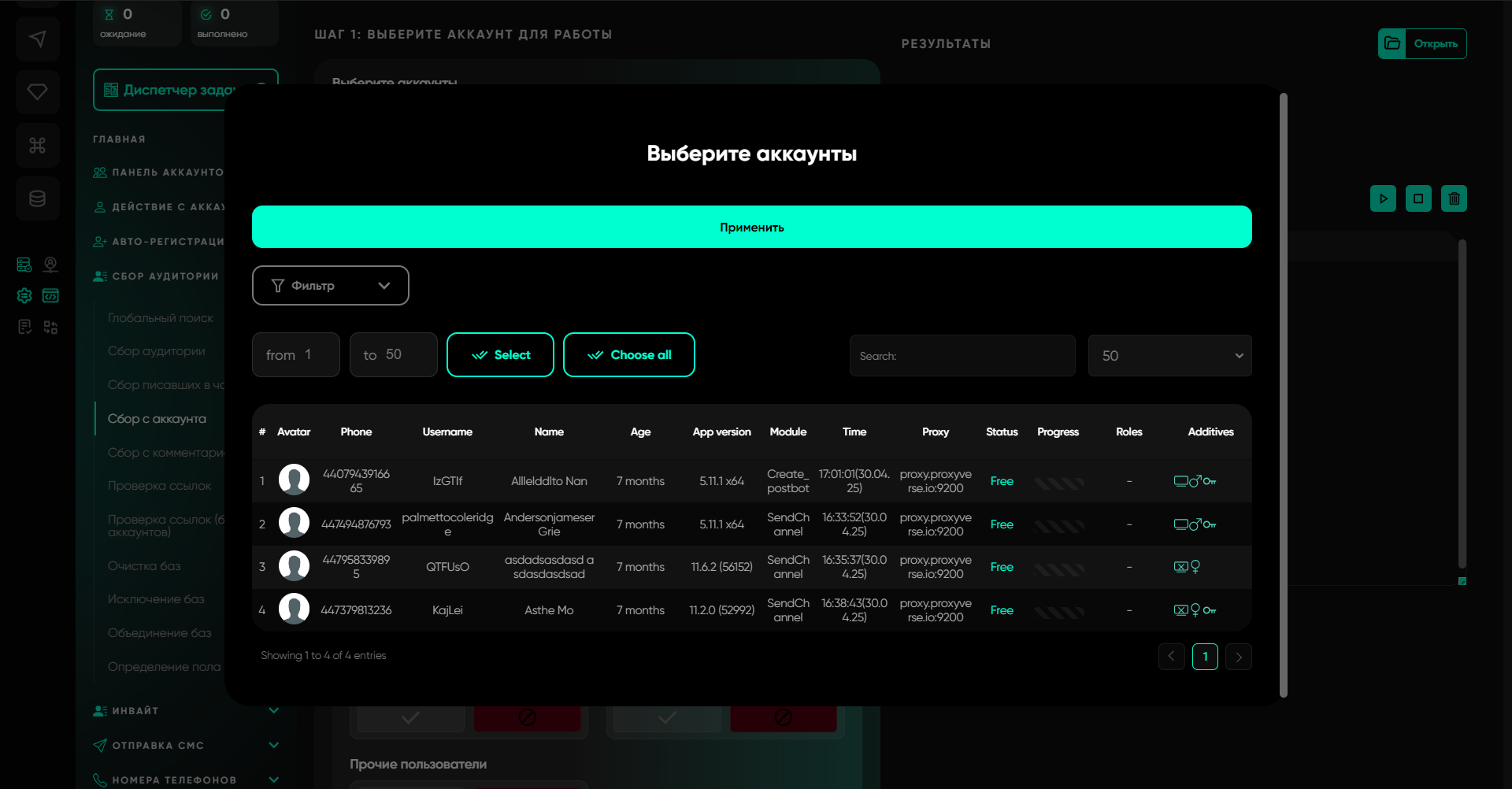
Task: Click the heart icon in left sidebar
Action: [37, 92]
